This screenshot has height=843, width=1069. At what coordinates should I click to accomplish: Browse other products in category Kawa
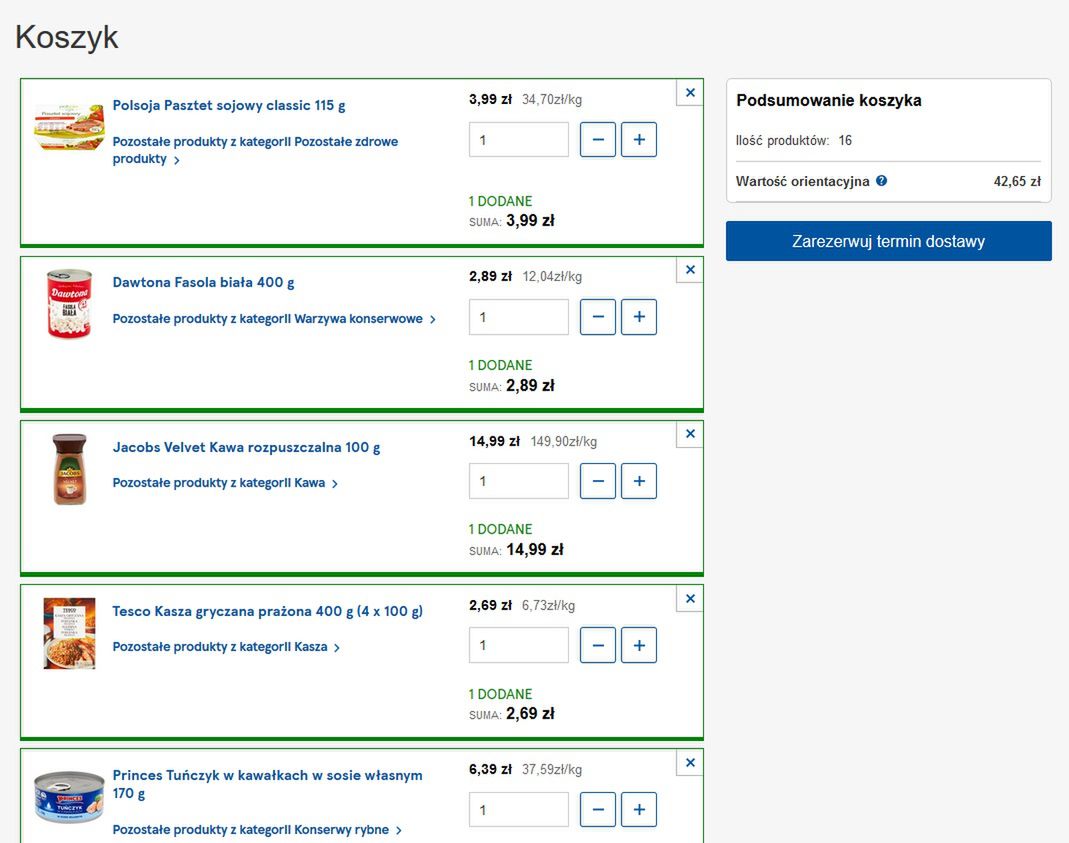coord(225,482)
